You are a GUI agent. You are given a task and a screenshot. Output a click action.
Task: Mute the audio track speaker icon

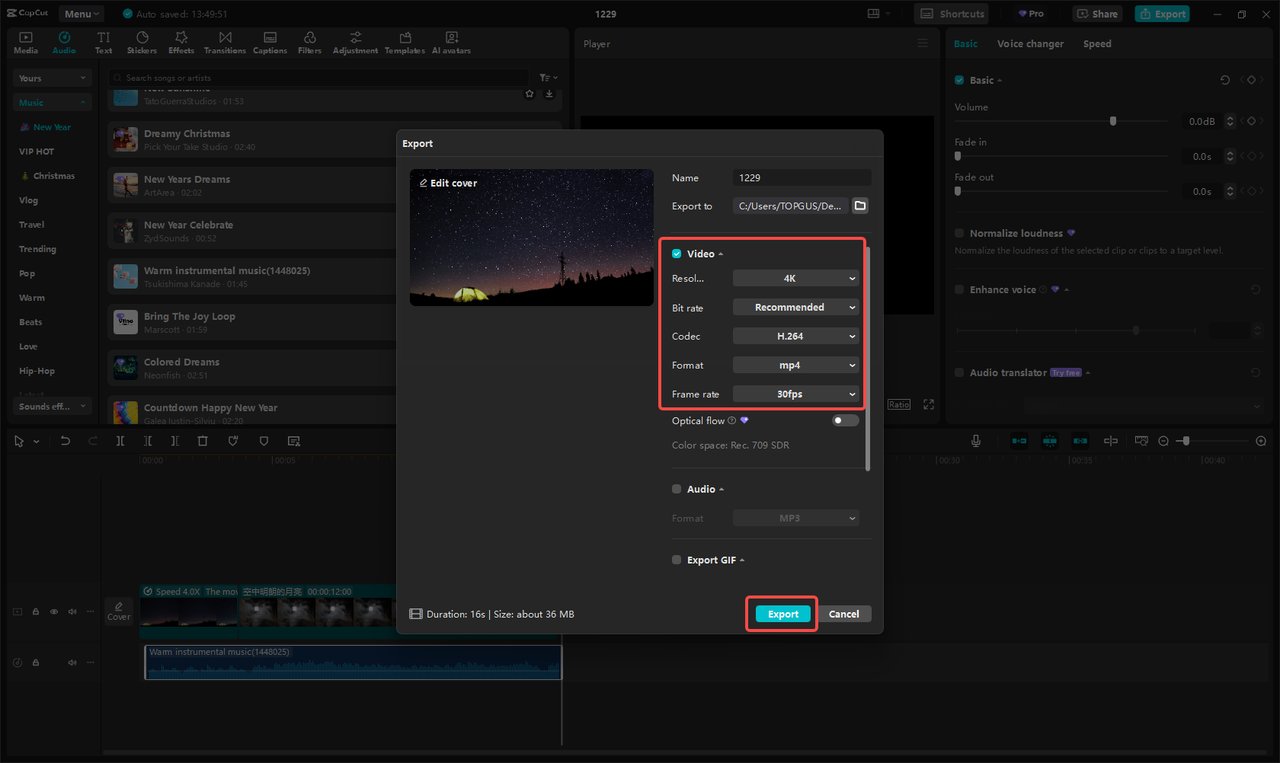[x=72, y=662]
